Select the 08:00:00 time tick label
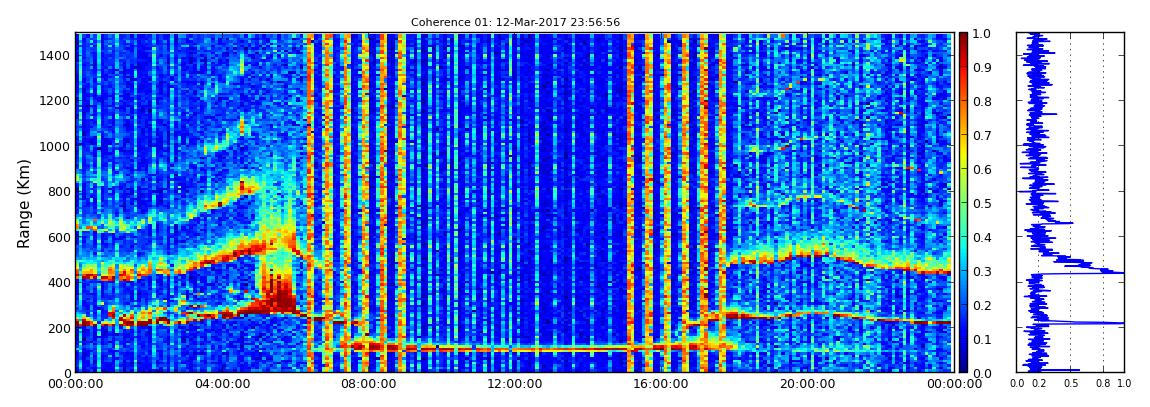The height and width of the screenshot is (407, 1150). 367,384
